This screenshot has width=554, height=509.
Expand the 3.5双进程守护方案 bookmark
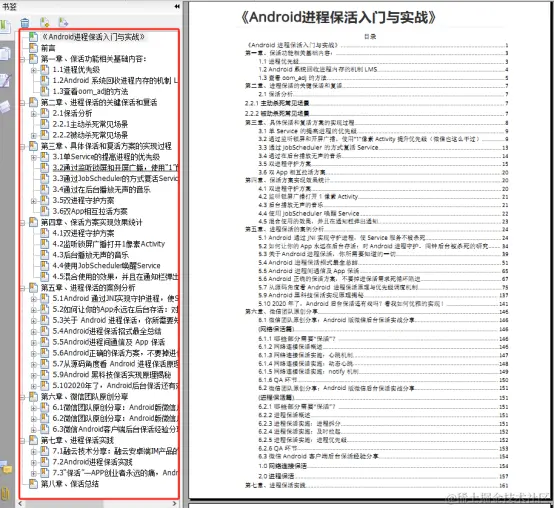[34, 201]
